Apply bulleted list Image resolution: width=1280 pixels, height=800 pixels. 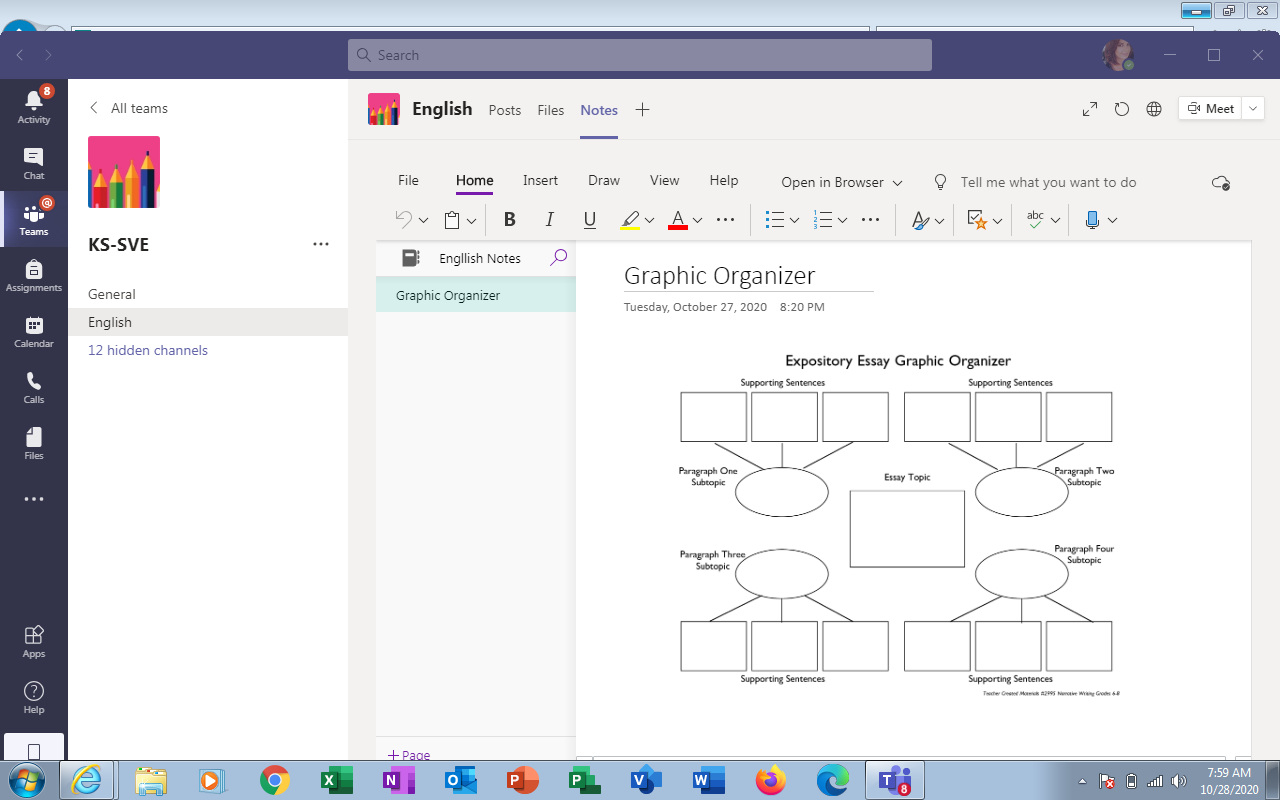coord(774,220)
